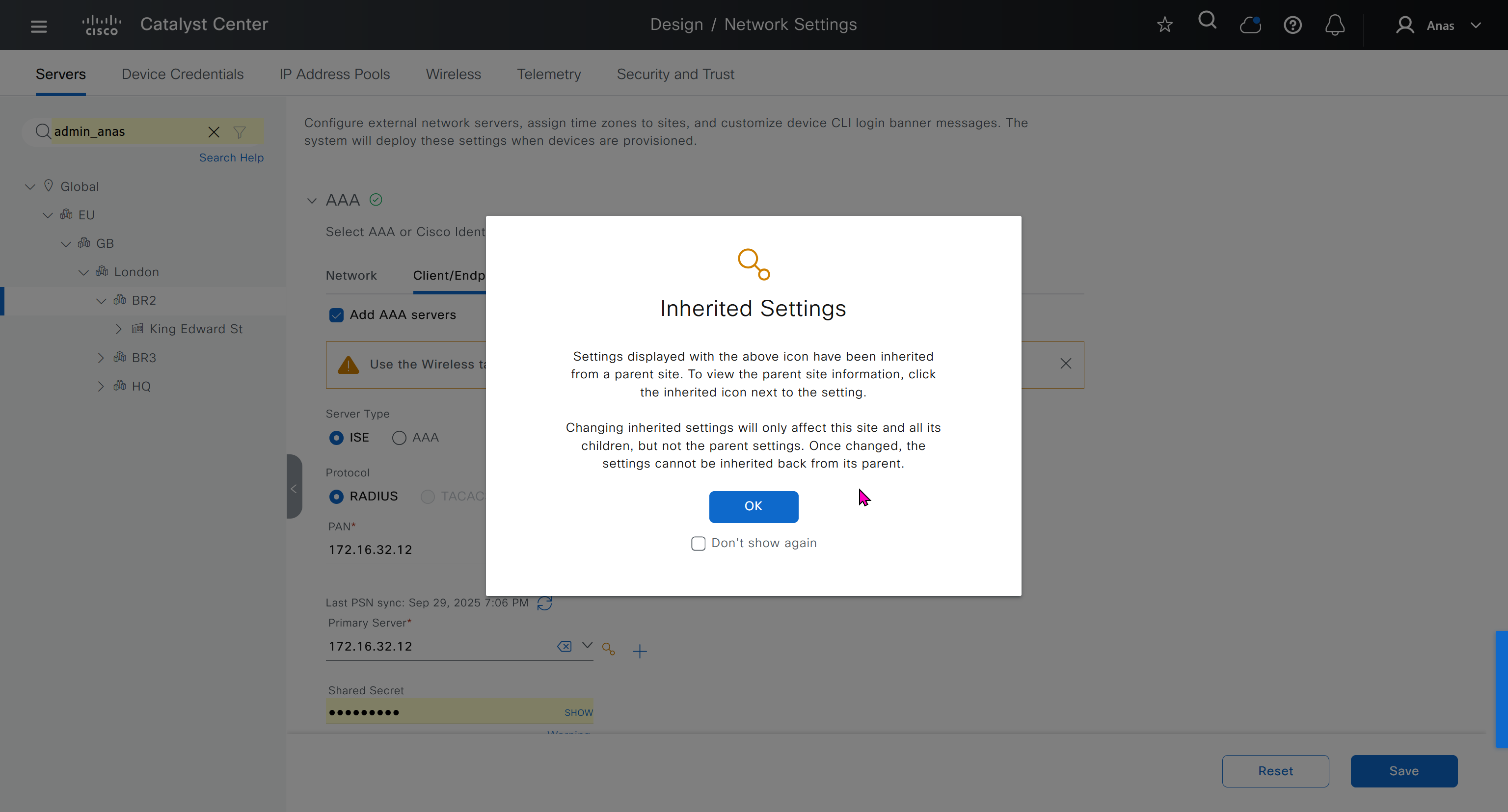This screenshot has width=1508, height=812.
Task: Open the hamburger navigation menu
Action: (39, 26)
